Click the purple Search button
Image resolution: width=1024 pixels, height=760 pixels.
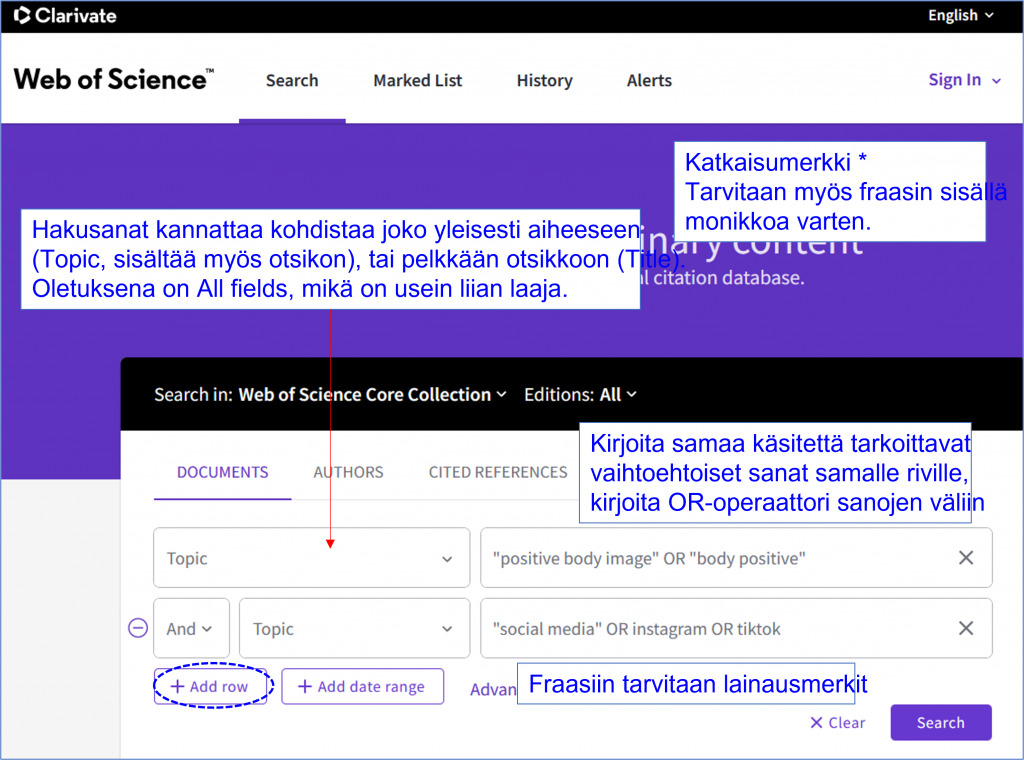click(941, 722)
